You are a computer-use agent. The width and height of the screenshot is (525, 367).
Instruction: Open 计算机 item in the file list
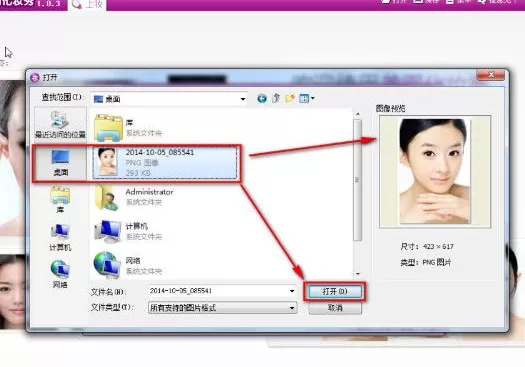[129, 231]
